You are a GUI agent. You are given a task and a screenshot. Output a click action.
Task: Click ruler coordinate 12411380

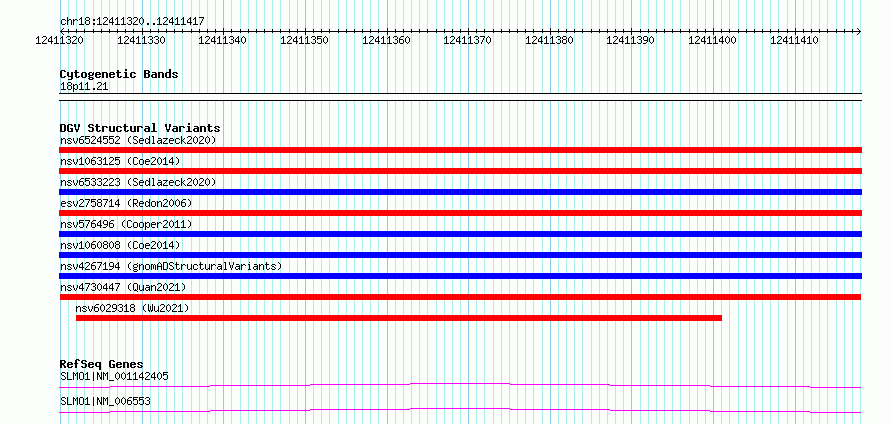click(x=549, y=40)
